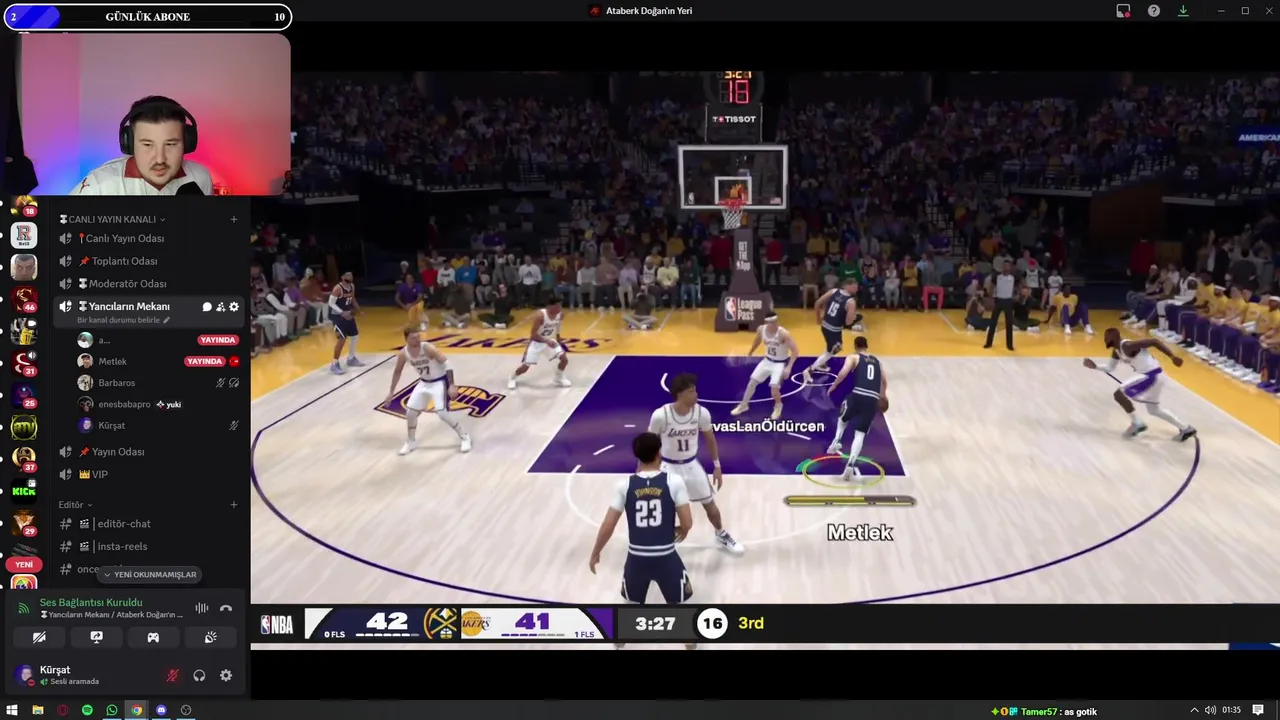Jump to YENİ OKUNMAMIŞLAR unread messages
Screen dimensions: 1280x720
coord(151,575)
